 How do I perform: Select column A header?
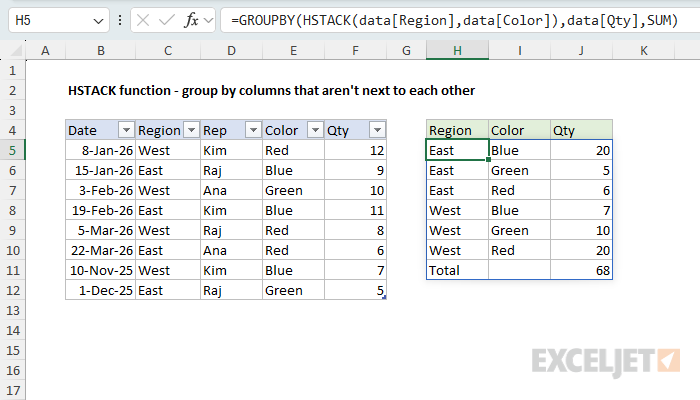pyautogui.click(x=46, y=50)
